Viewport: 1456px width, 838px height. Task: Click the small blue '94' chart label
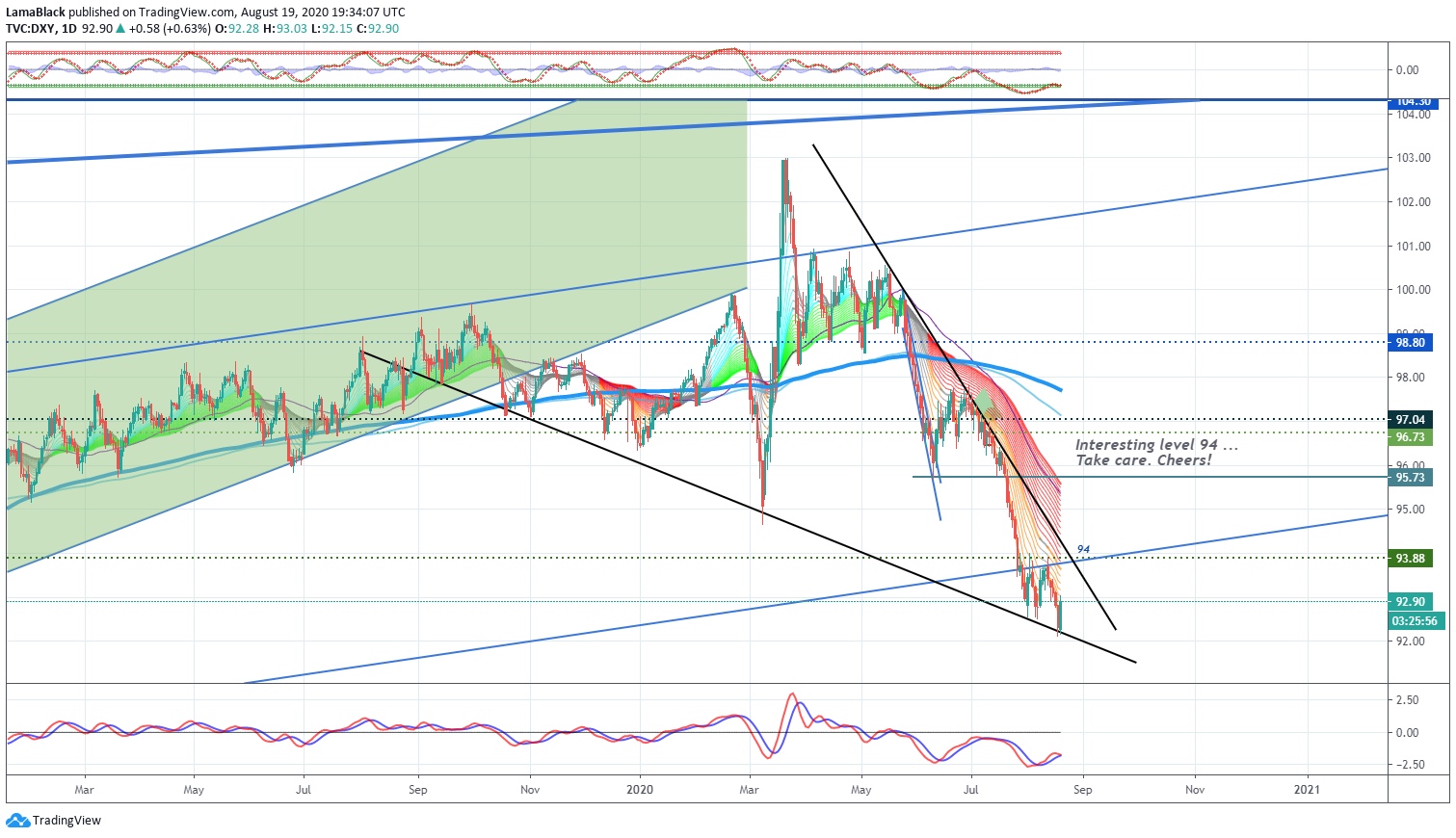tap(1083, 549)
